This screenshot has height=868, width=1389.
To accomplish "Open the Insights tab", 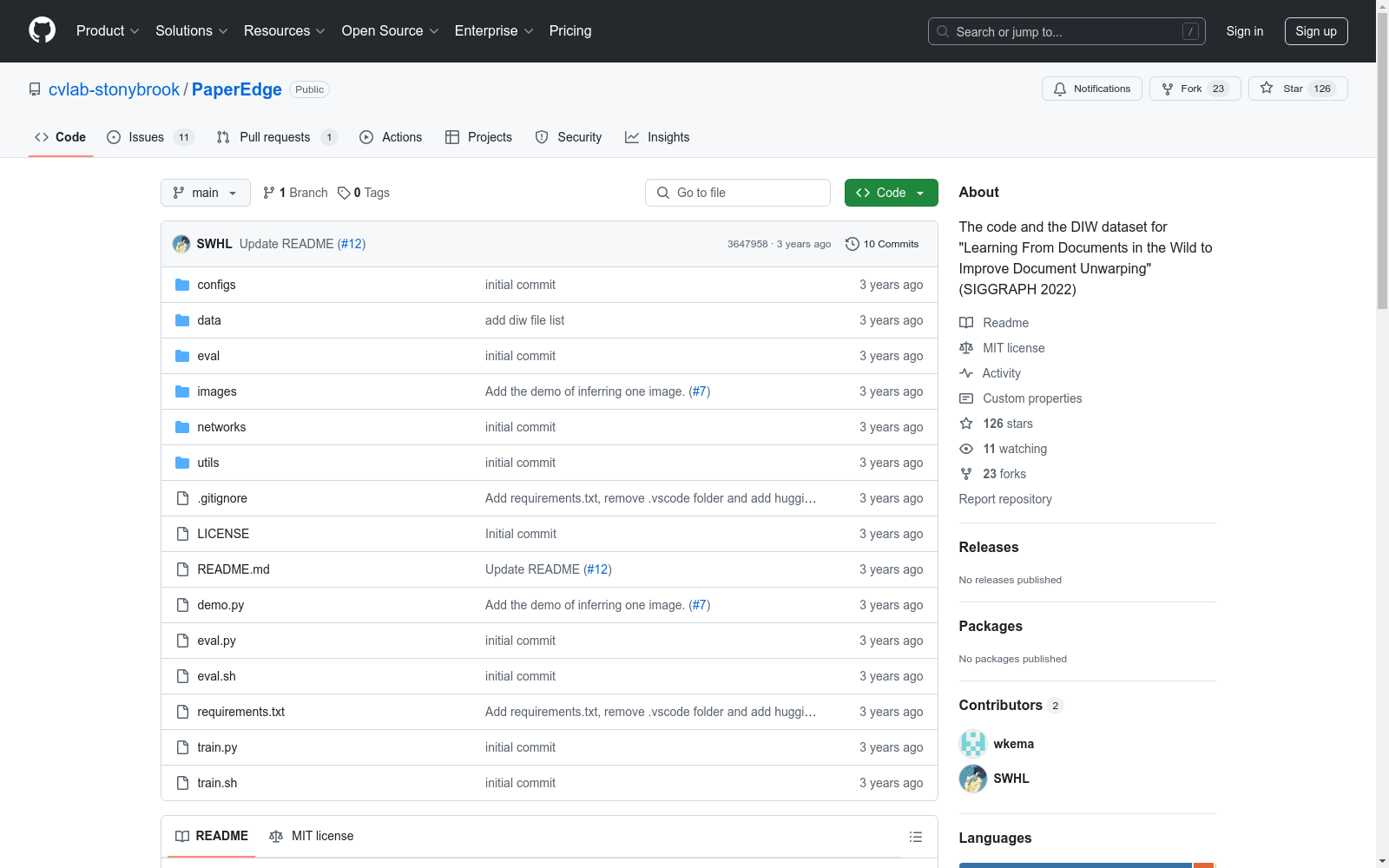I will pyautogui.click(x=657, y=137).
